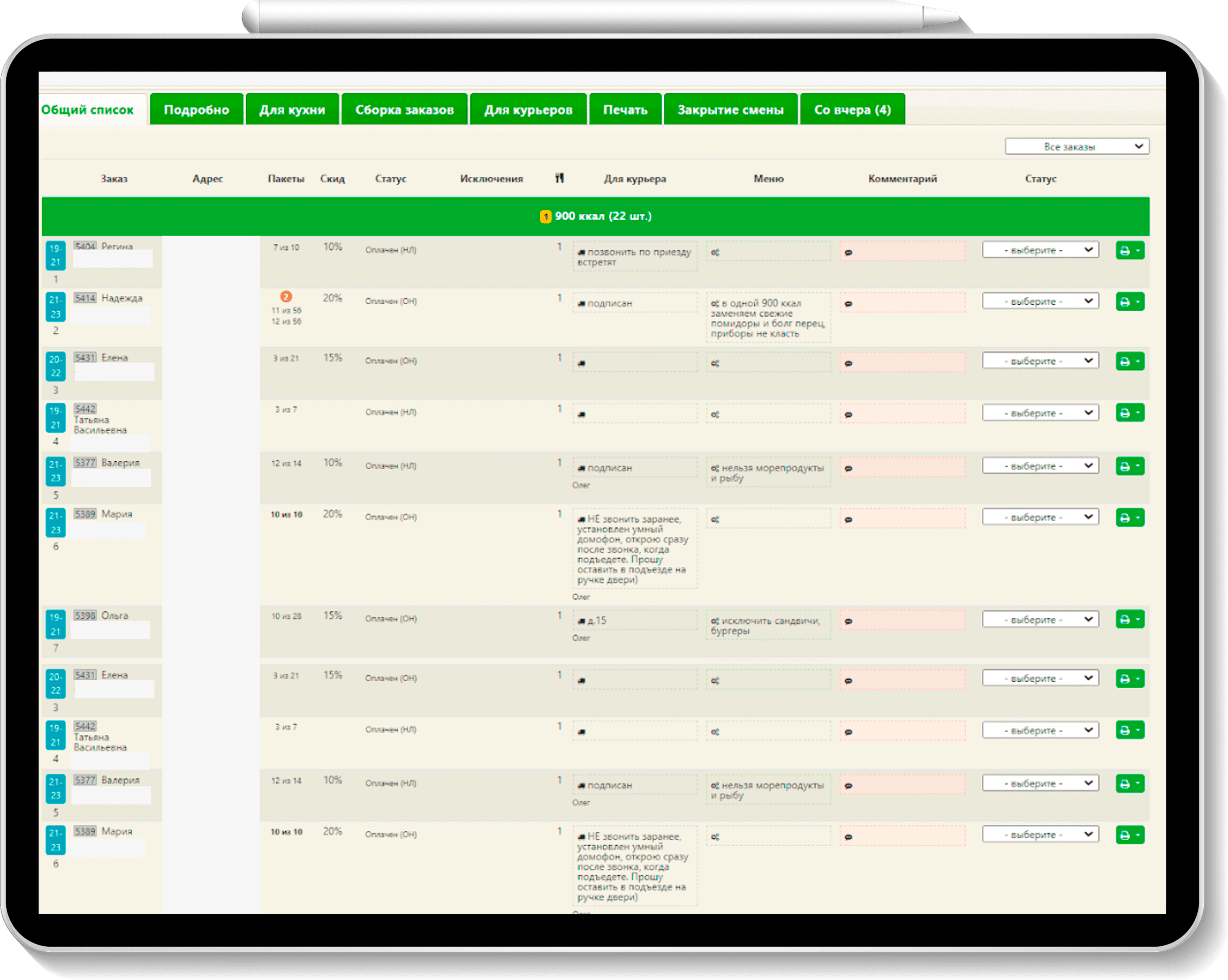Click the cutlery icon in the column header
Screen dimensions: 1228x980
tap(559, 178)
